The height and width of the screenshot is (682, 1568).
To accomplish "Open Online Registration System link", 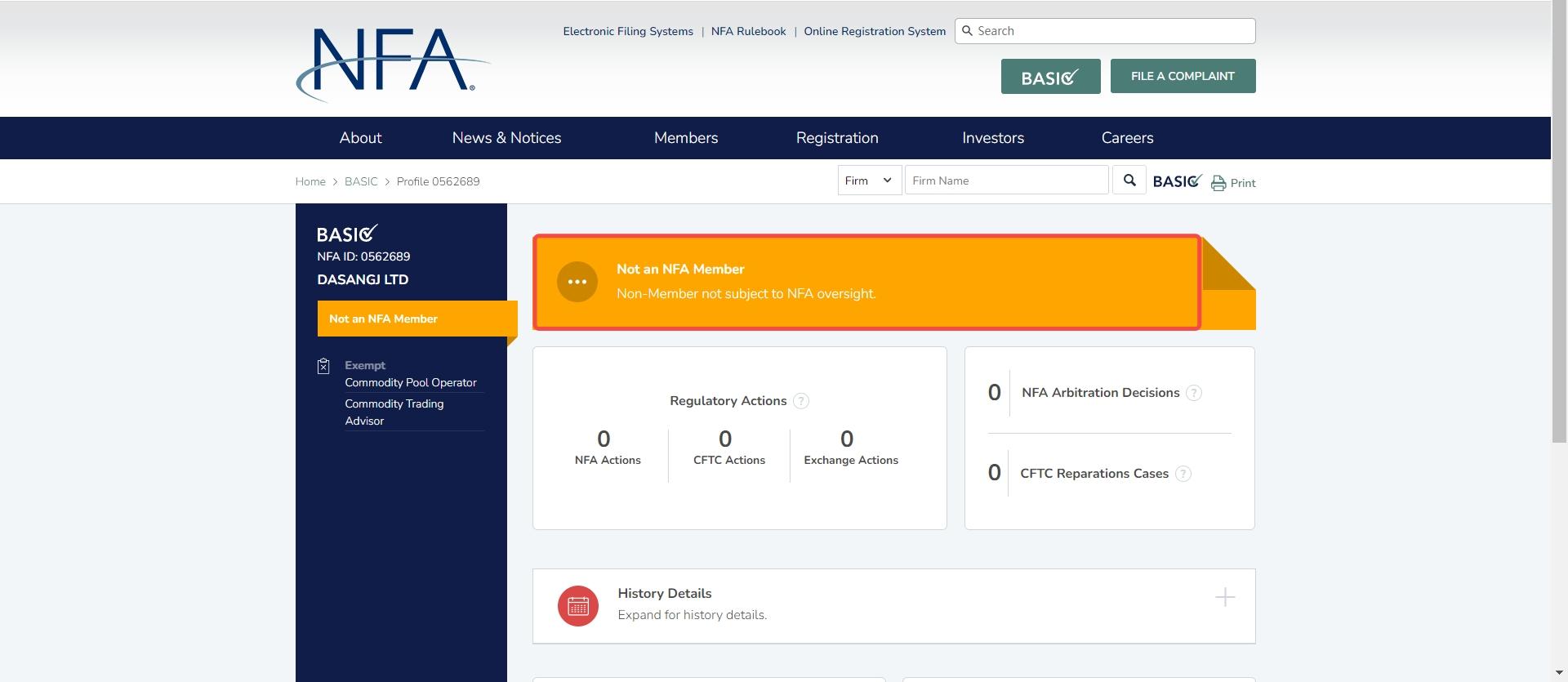I will 875,31.
